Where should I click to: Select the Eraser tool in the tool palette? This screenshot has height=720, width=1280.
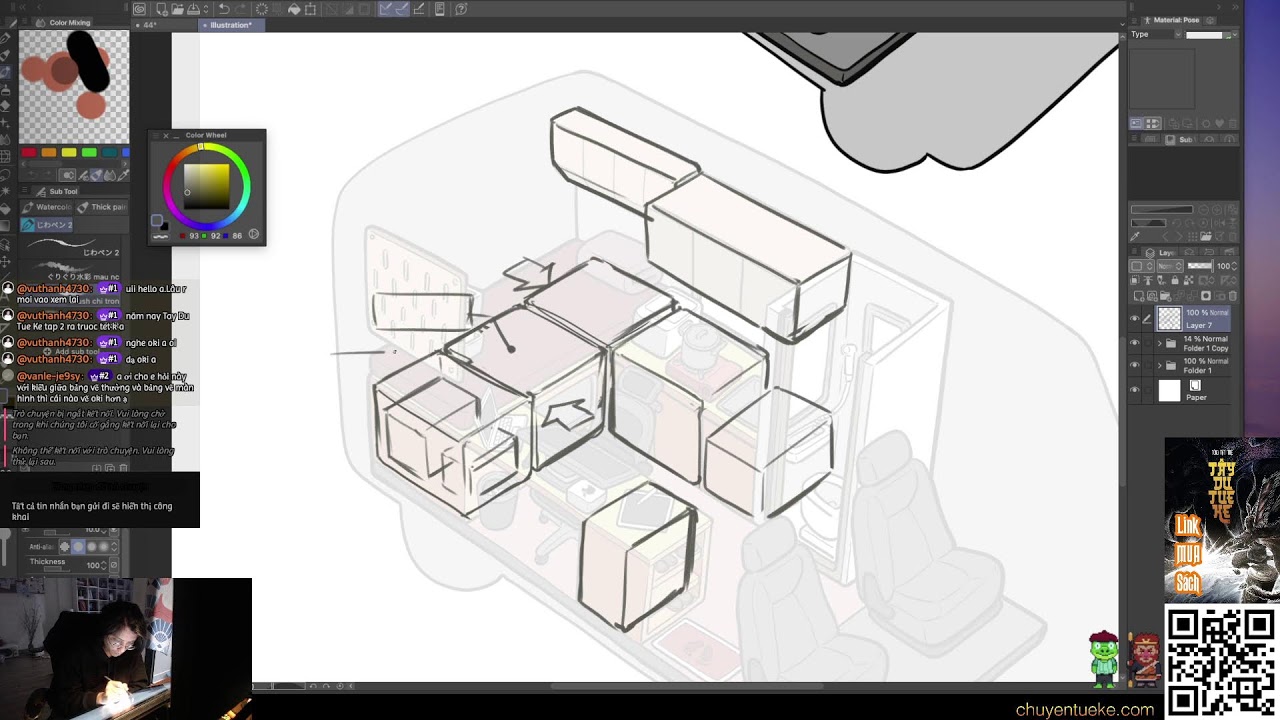[x=6, y=105]
